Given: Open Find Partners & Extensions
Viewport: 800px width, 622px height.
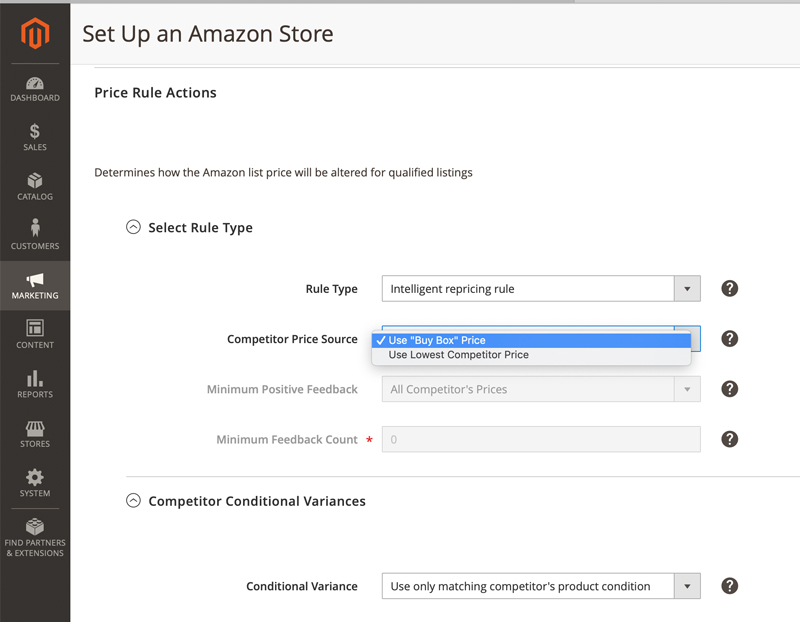Looking at the screenshot, I should pos(35,538).
